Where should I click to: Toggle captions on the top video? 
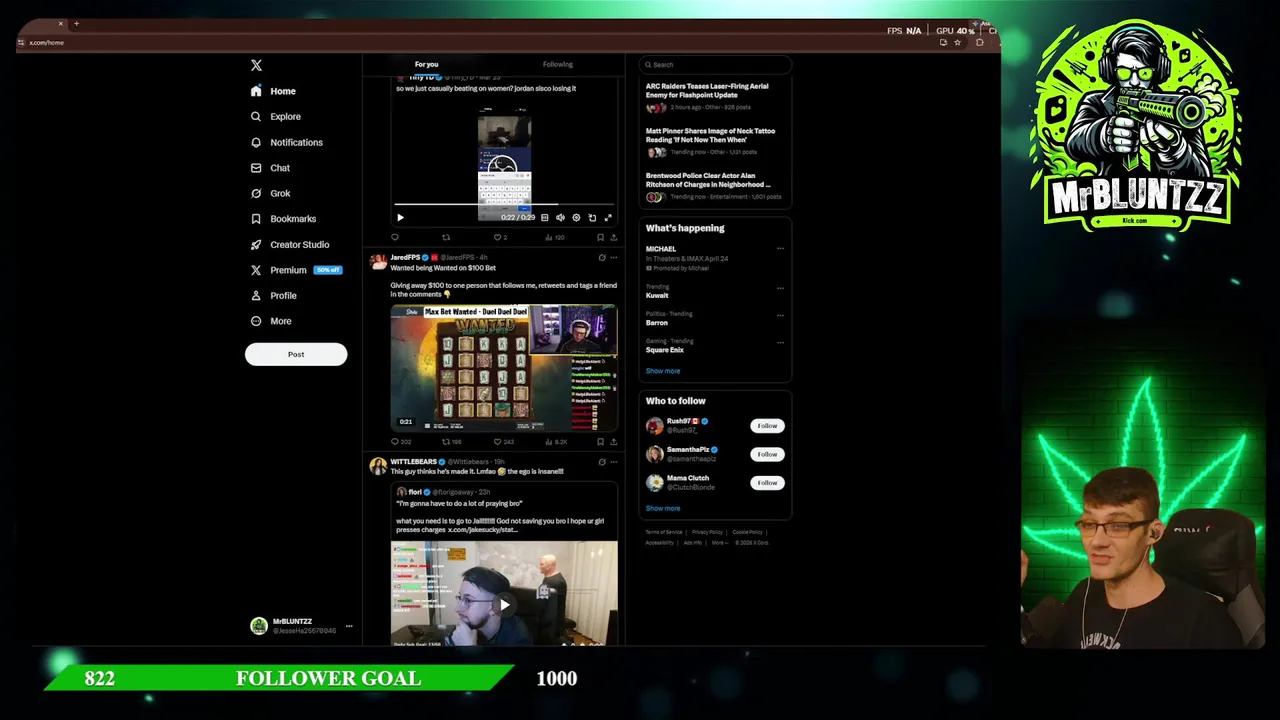[544, 217]
